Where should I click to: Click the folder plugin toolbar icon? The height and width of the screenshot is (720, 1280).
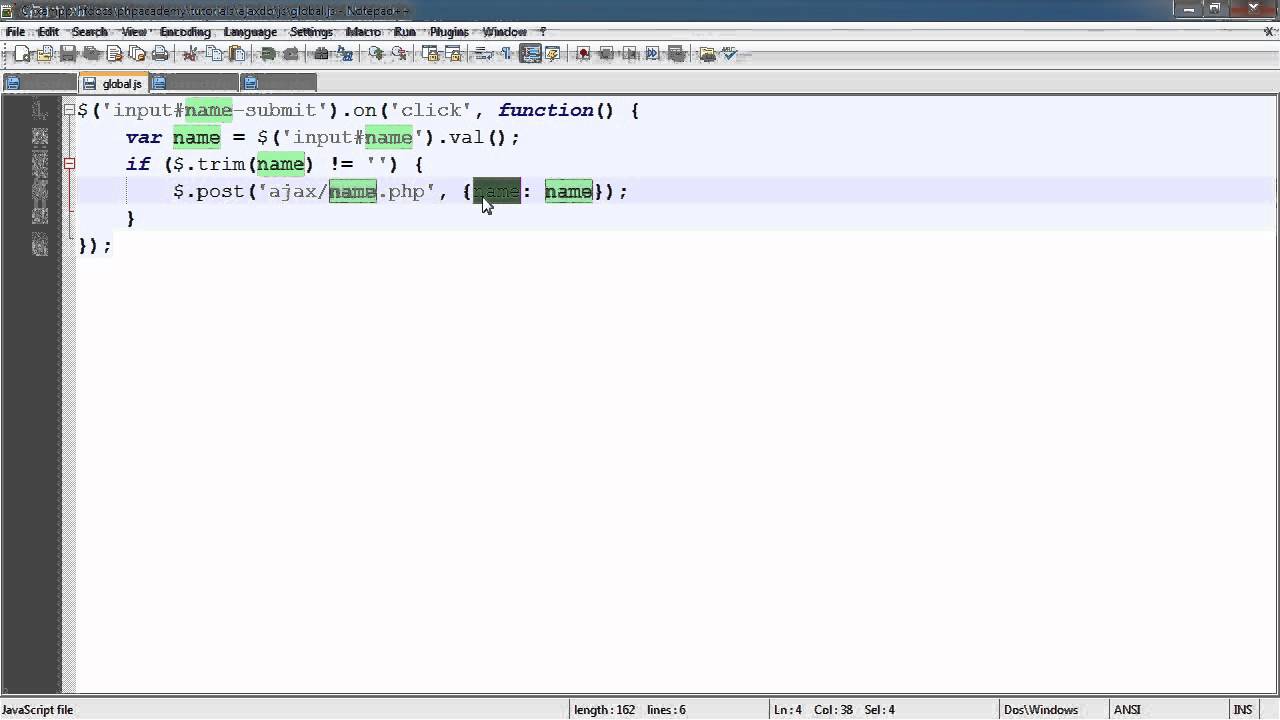(x=708, y=54)
